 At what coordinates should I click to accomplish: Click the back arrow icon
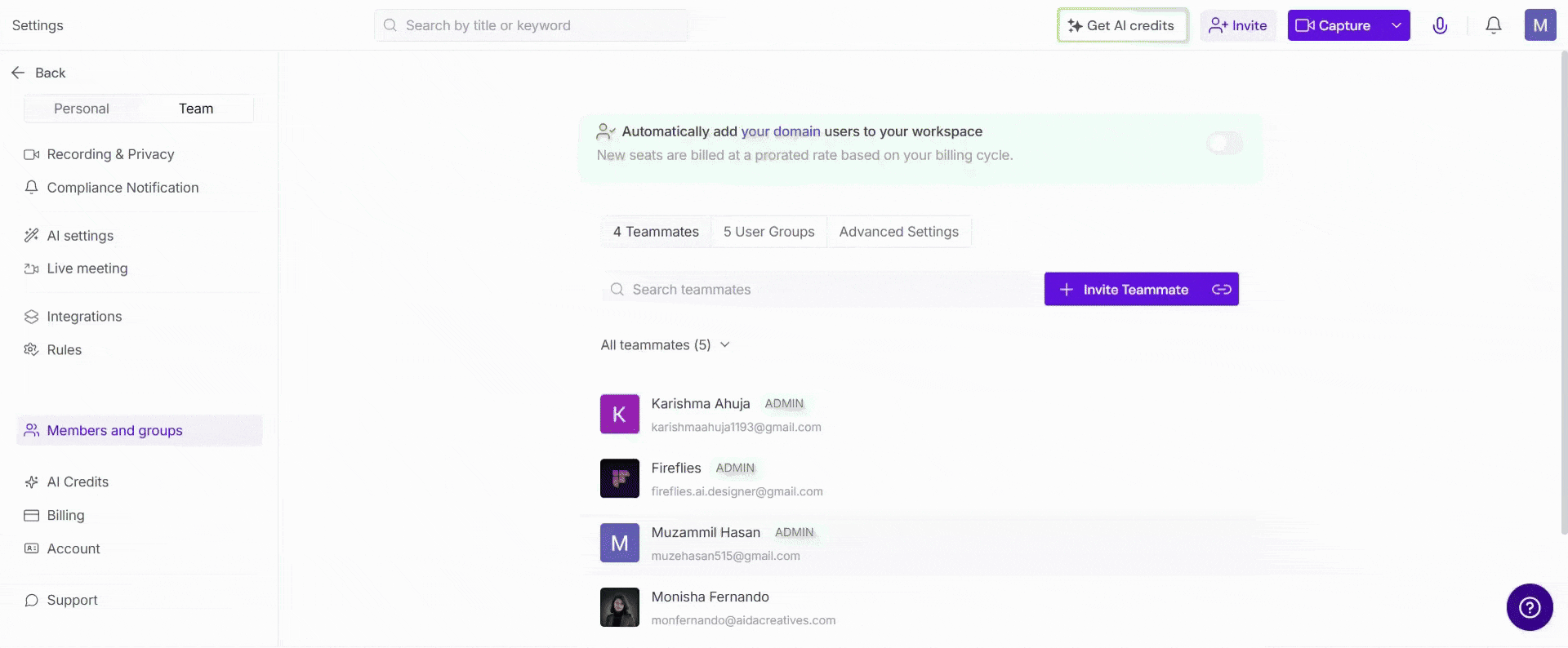coord(18,73)
